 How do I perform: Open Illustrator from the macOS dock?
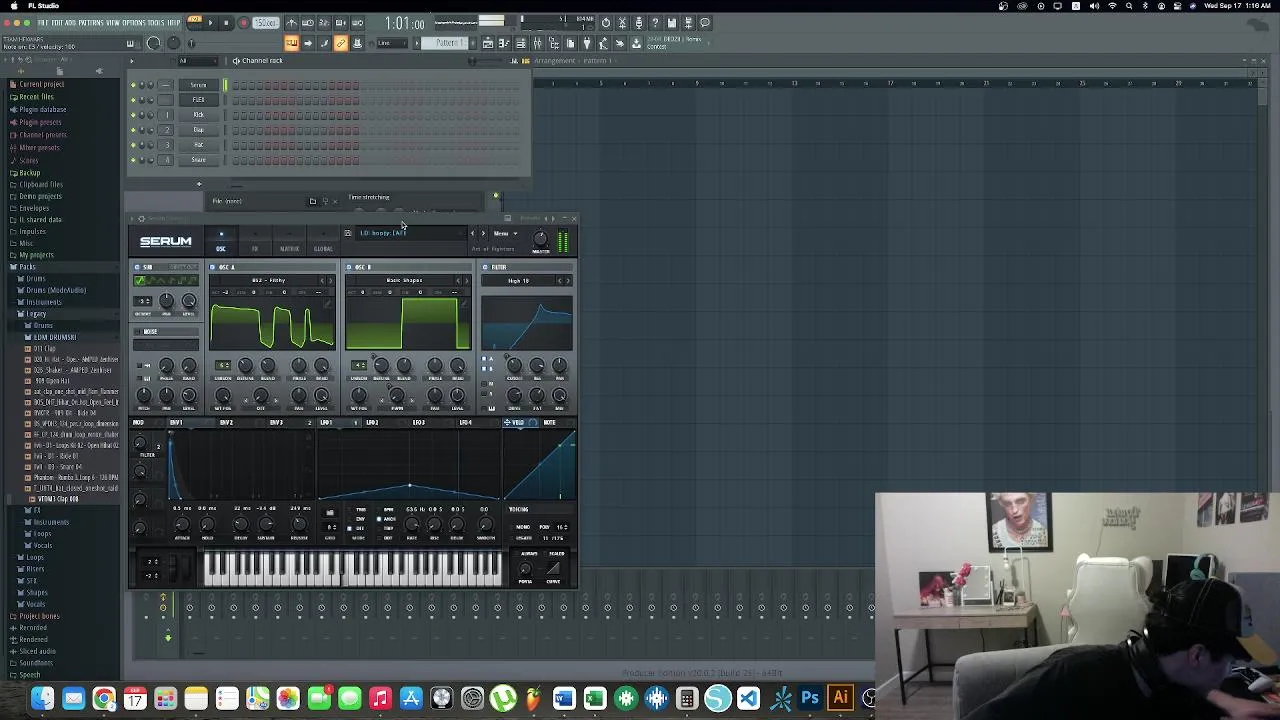(x=840, y=698)
